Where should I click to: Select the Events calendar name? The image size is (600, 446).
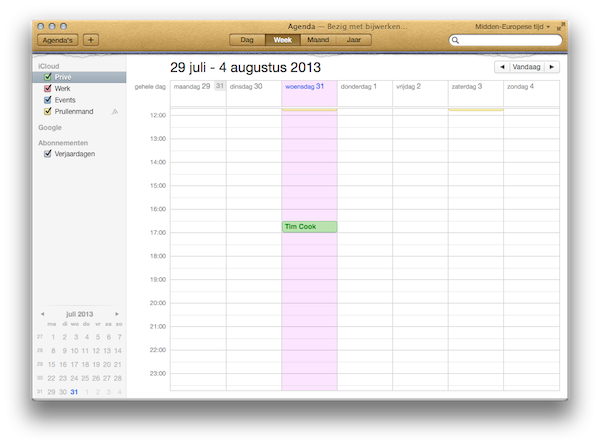[x=65, y=100]
